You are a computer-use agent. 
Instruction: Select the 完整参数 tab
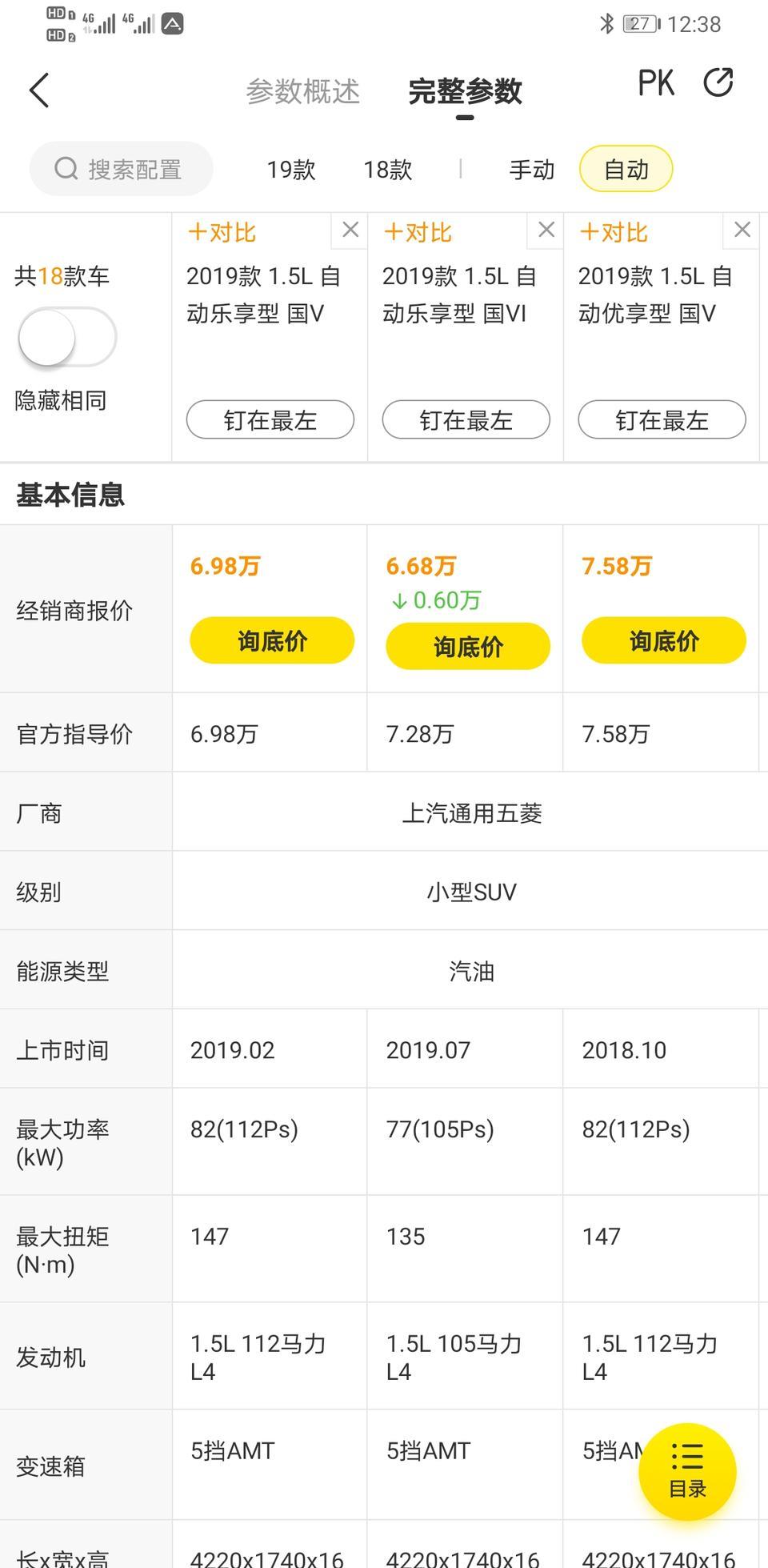[x=465, y=91]
